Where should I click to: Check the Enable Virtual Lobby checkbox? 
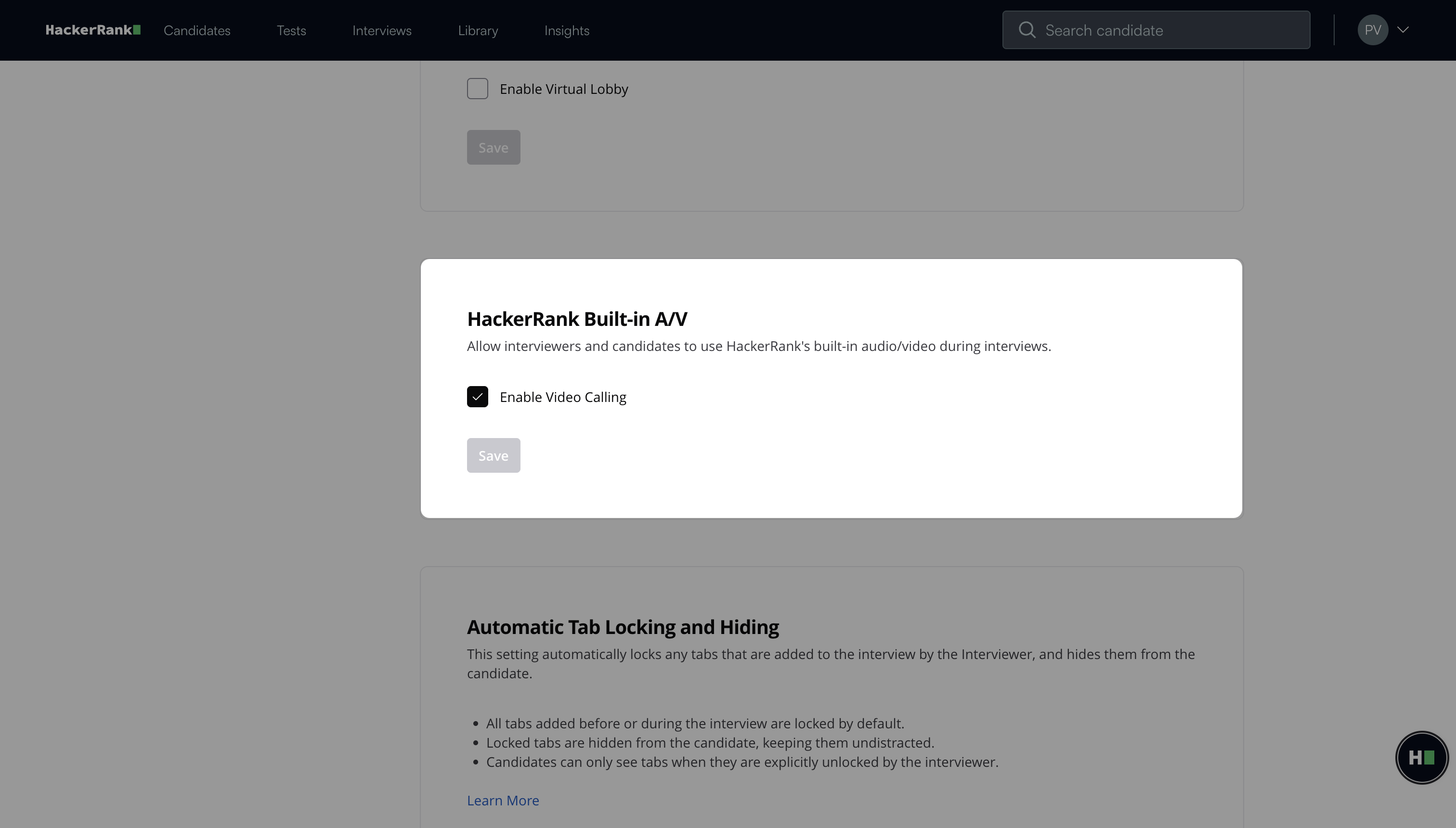(x=477, y=89)
